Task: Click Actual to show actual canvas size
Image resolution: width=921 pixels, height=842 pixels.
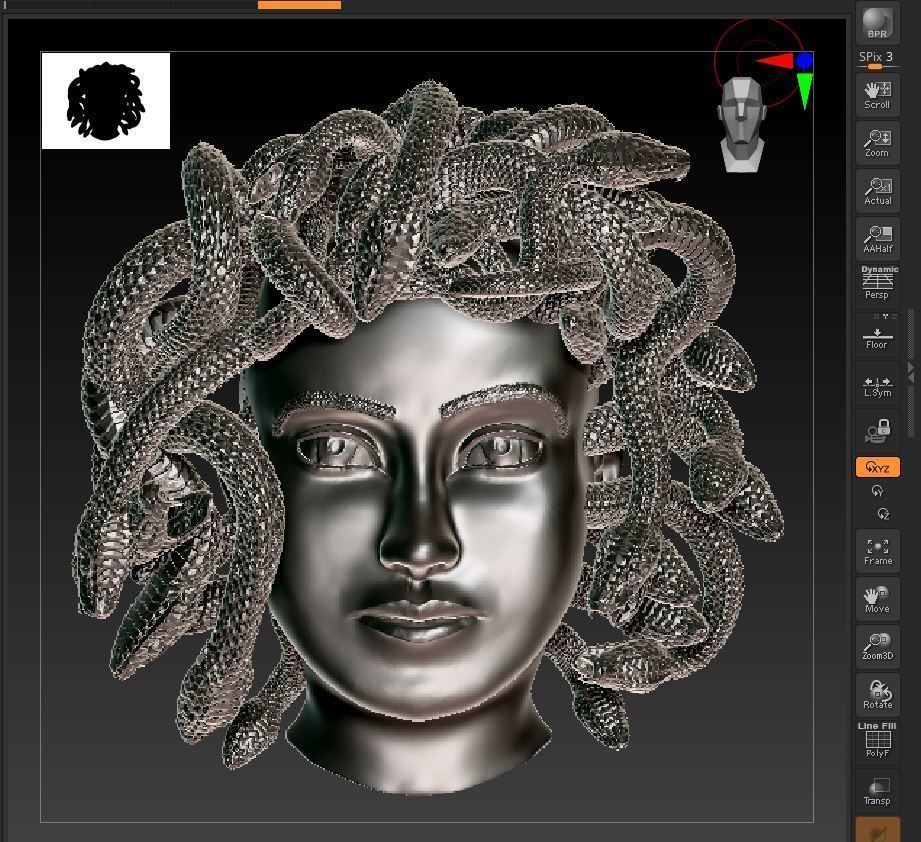Action: pos(876,189)
